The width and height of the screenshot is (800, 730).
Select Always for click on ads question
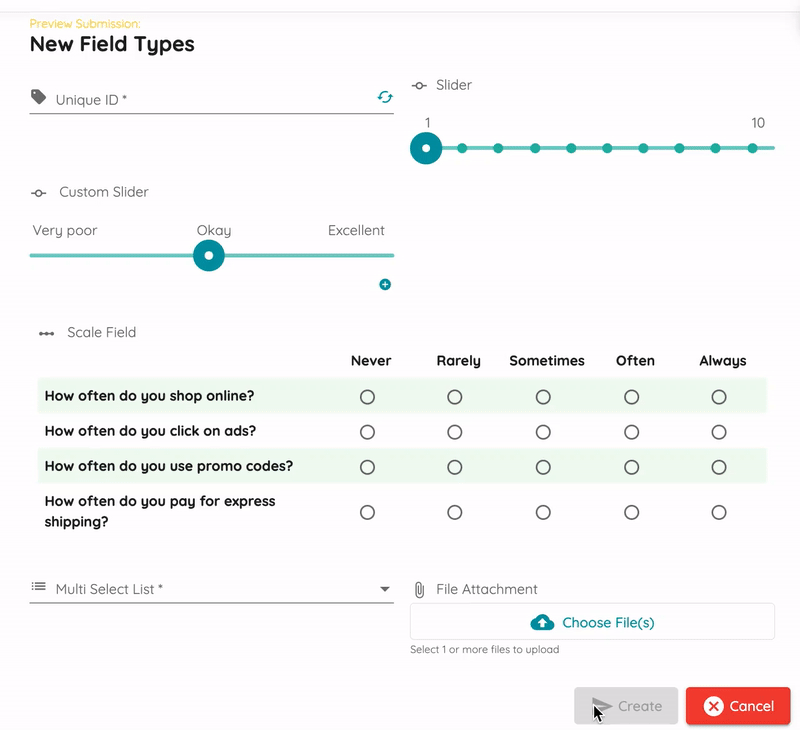[719, 432]
